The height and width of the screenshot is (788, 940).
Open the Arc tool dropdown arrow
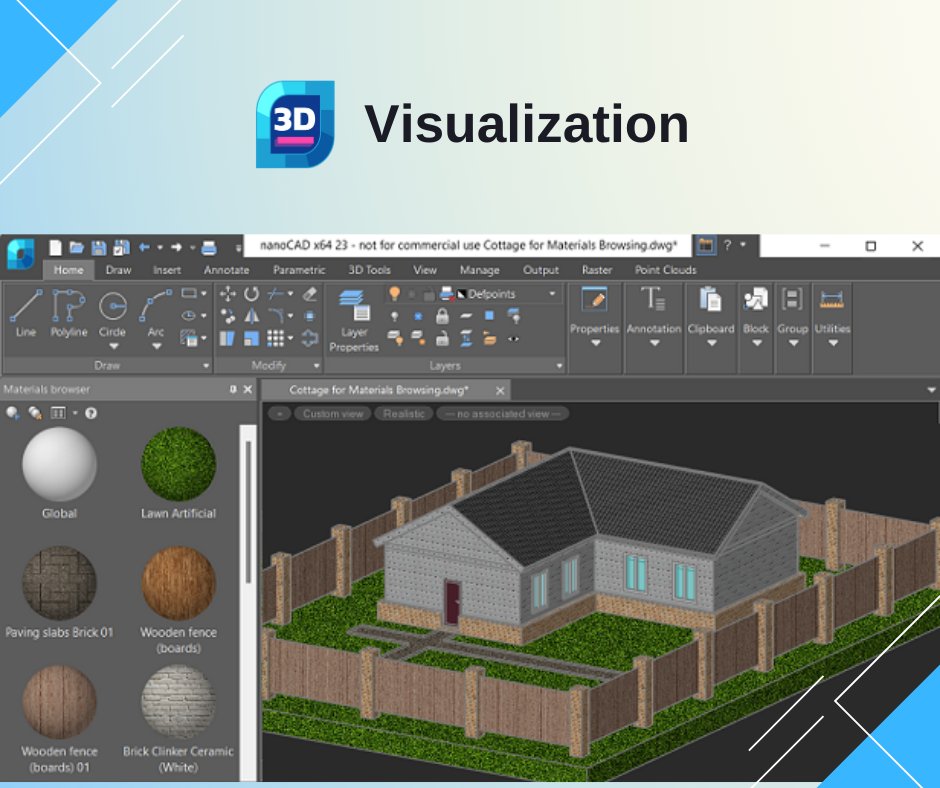coord(156,347)
